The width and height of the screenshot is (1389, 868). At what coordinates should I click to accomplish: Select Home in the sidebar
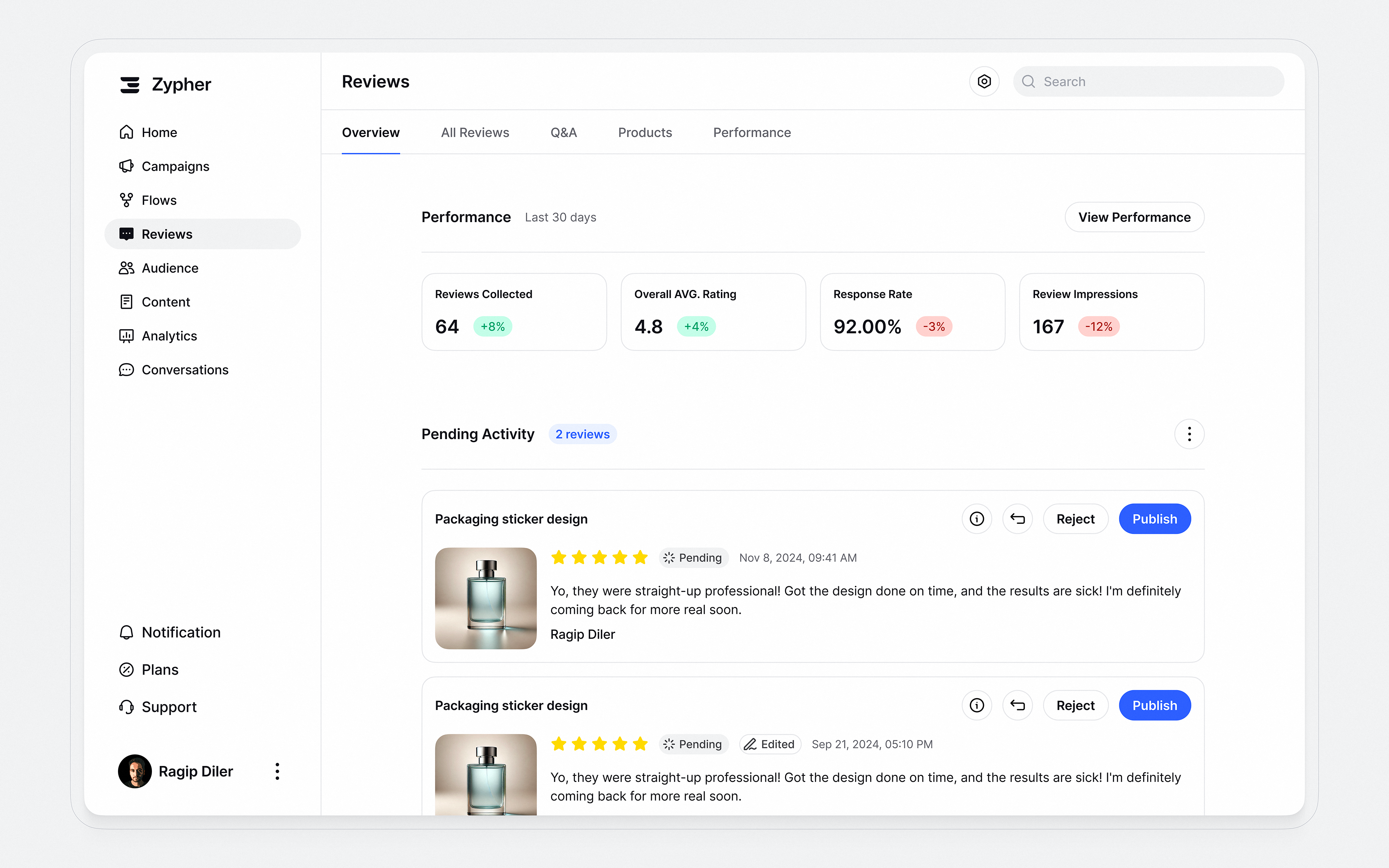[x=159, y=132]
